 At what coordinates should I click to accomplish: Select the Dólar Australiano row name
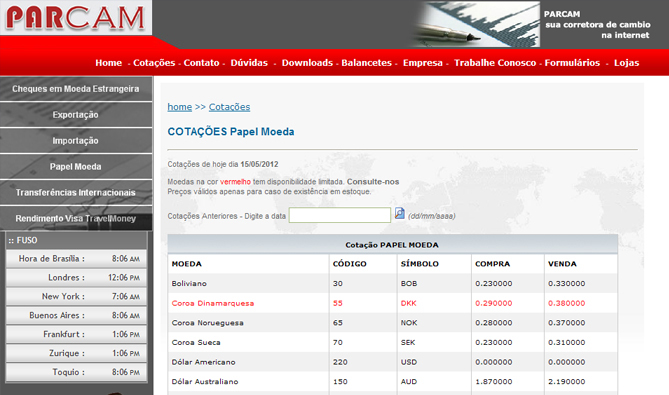pyautogui.click(x=205, y=382)
